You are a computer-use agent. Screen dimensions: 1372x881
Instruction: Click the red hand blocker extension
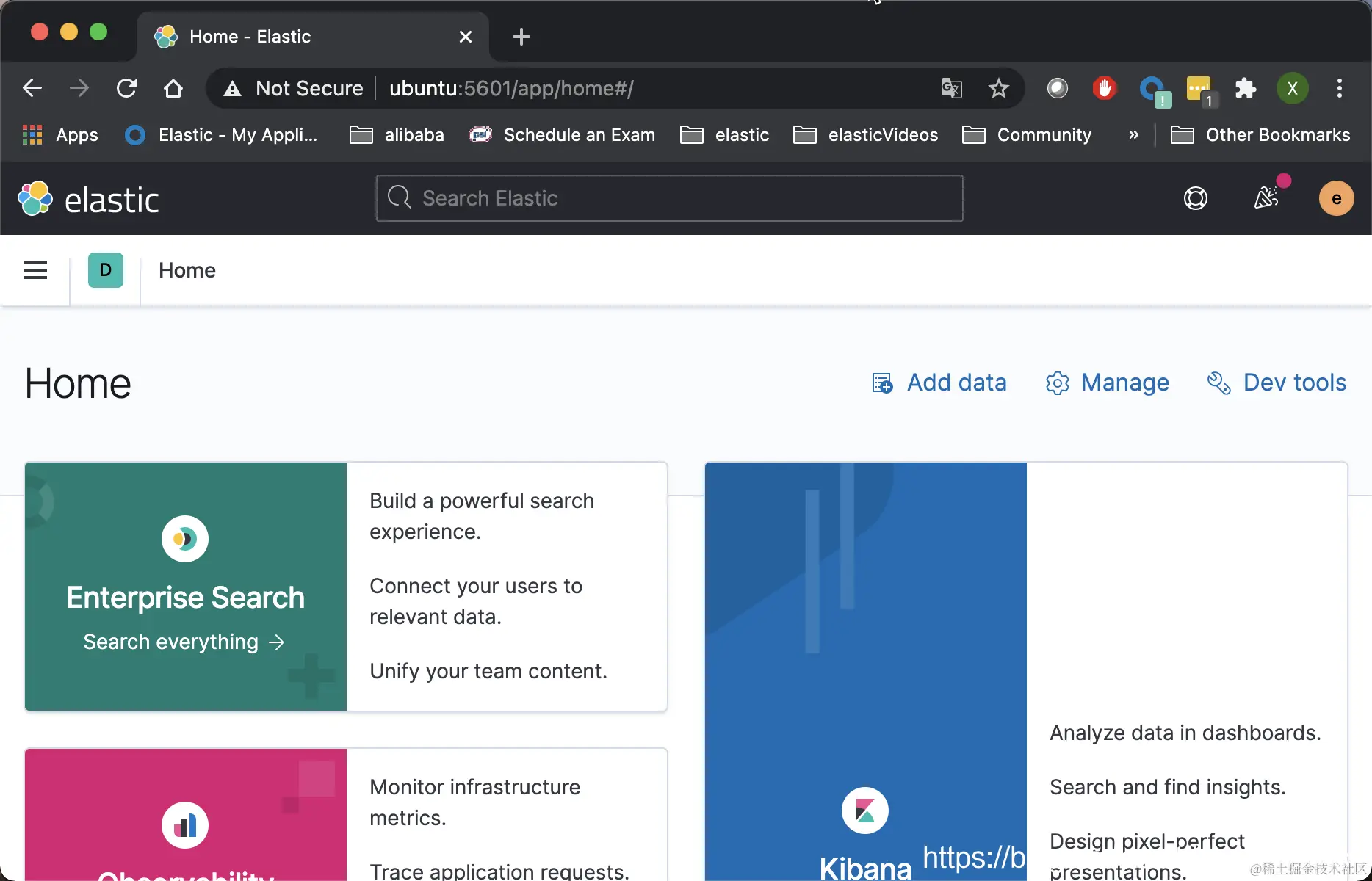(x=1105, y=89)
